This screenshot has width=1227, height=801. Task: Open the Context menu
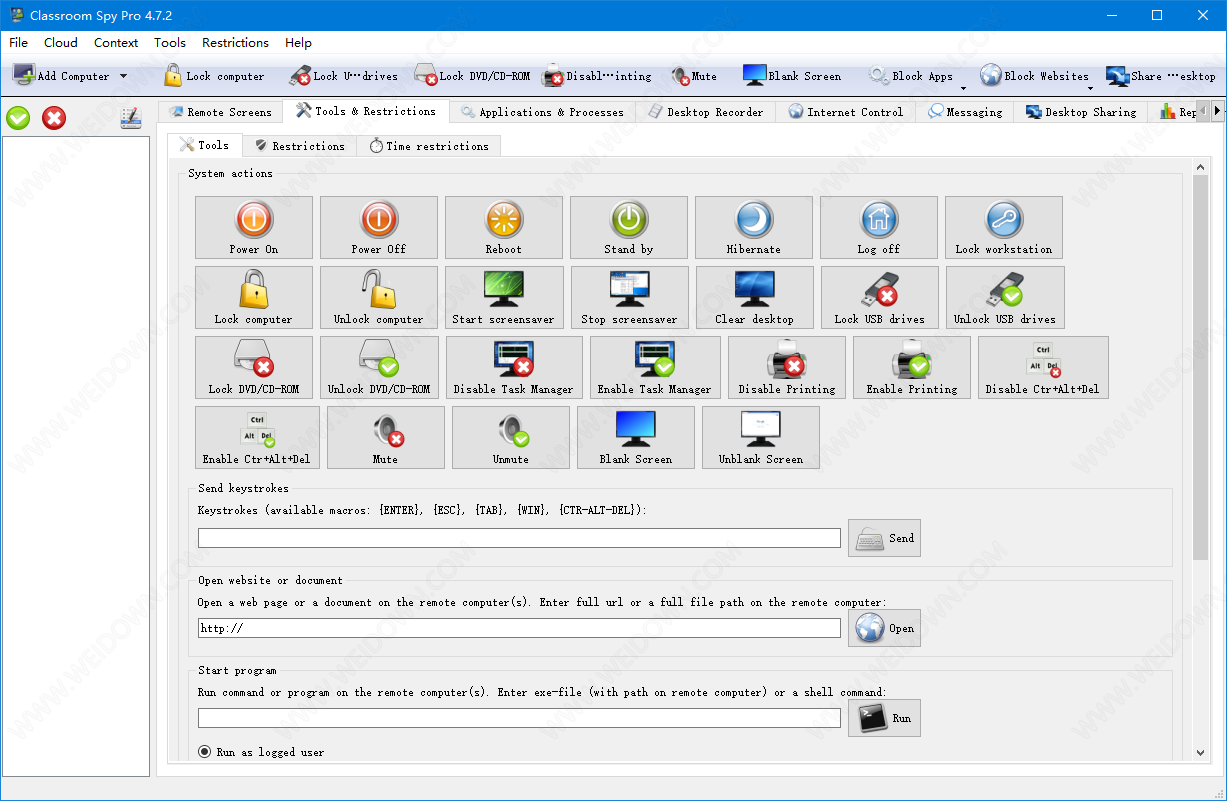(x=116, y=43)
